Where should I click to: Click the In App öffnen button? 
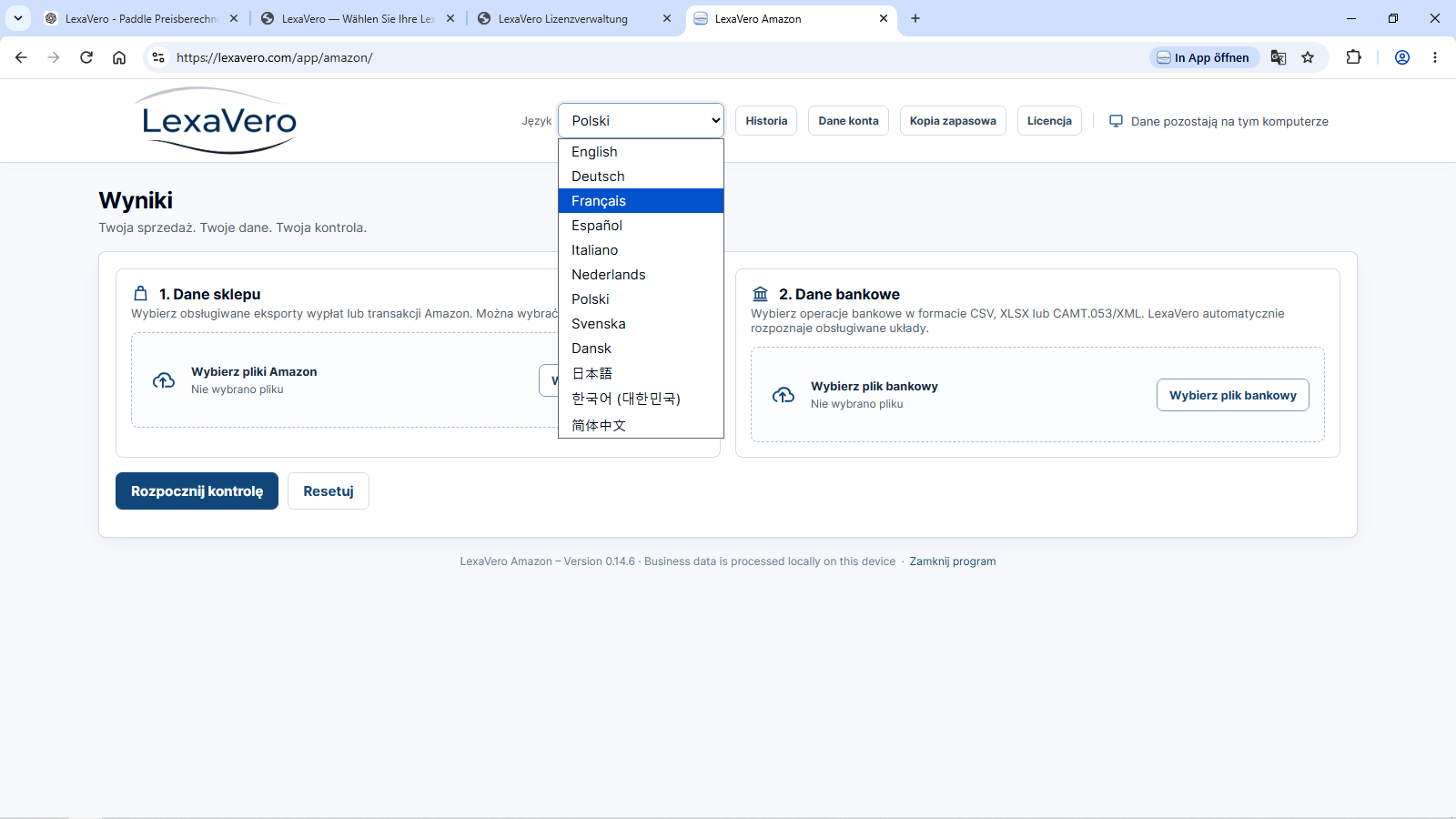[x=1204, y=57]
